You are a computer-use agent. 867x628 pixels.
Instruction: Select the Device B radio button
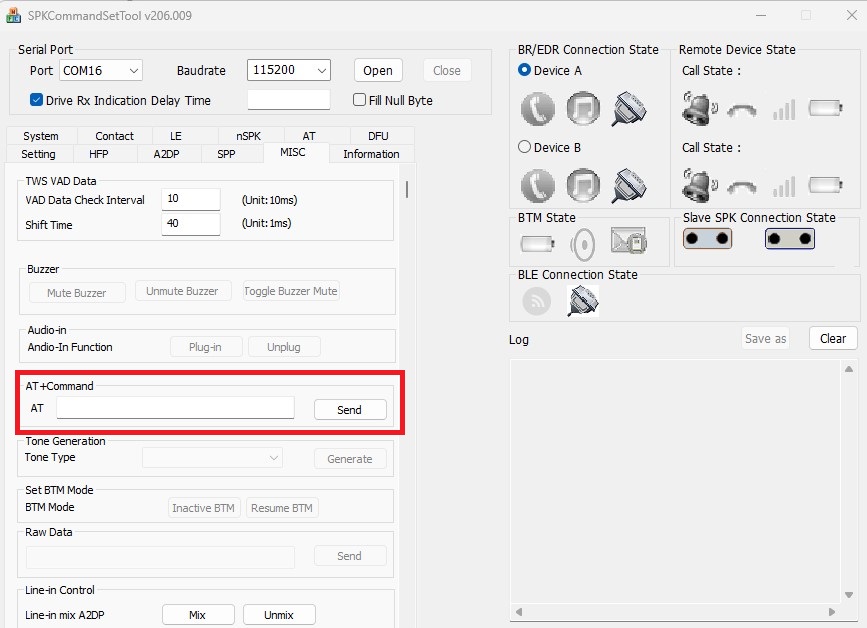tap(524, 146)
